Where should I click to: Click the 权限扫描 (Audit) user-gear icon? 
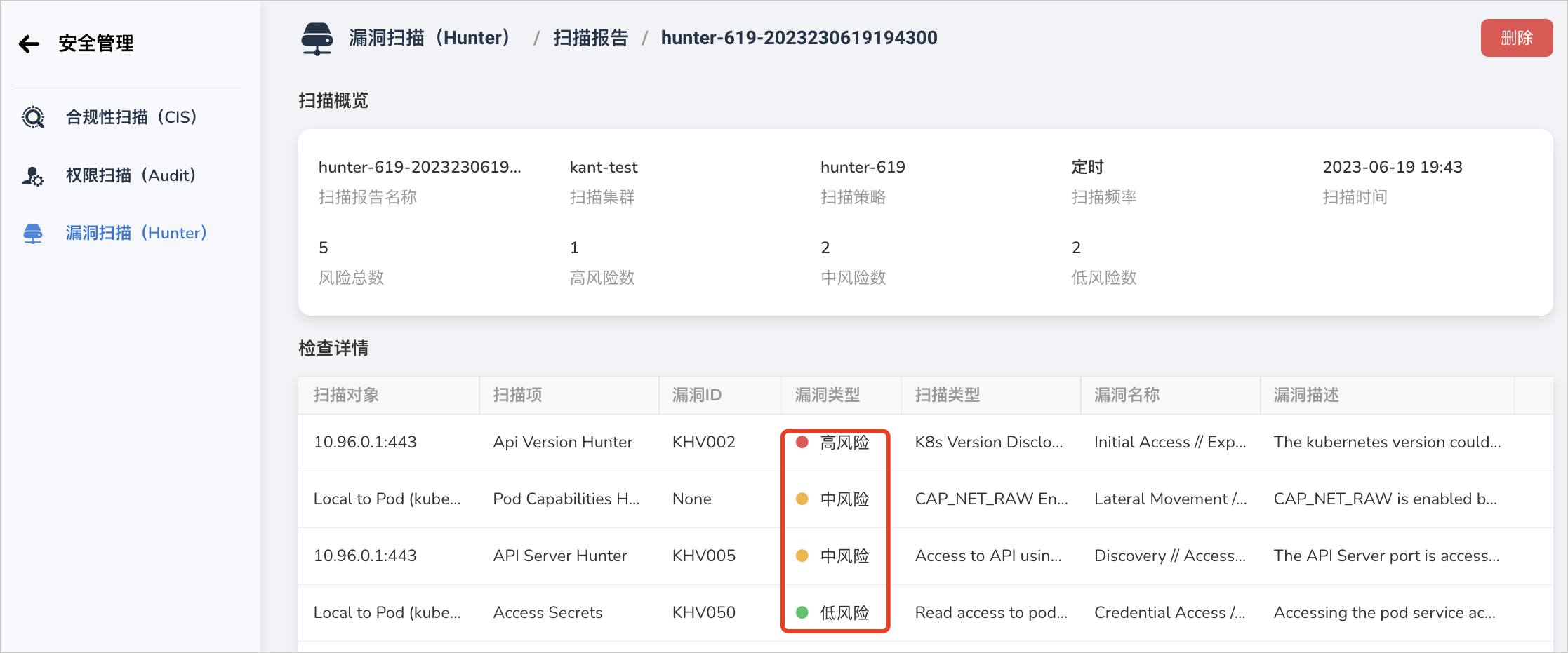[x=33, y=175]
